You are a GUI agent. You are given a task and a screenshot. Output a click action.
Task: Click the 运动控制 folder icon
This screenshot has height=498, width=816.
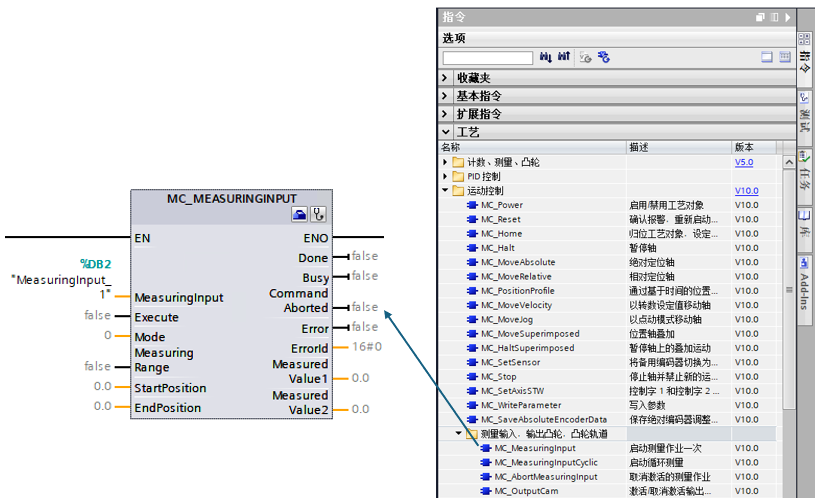[x=458, y=191]
